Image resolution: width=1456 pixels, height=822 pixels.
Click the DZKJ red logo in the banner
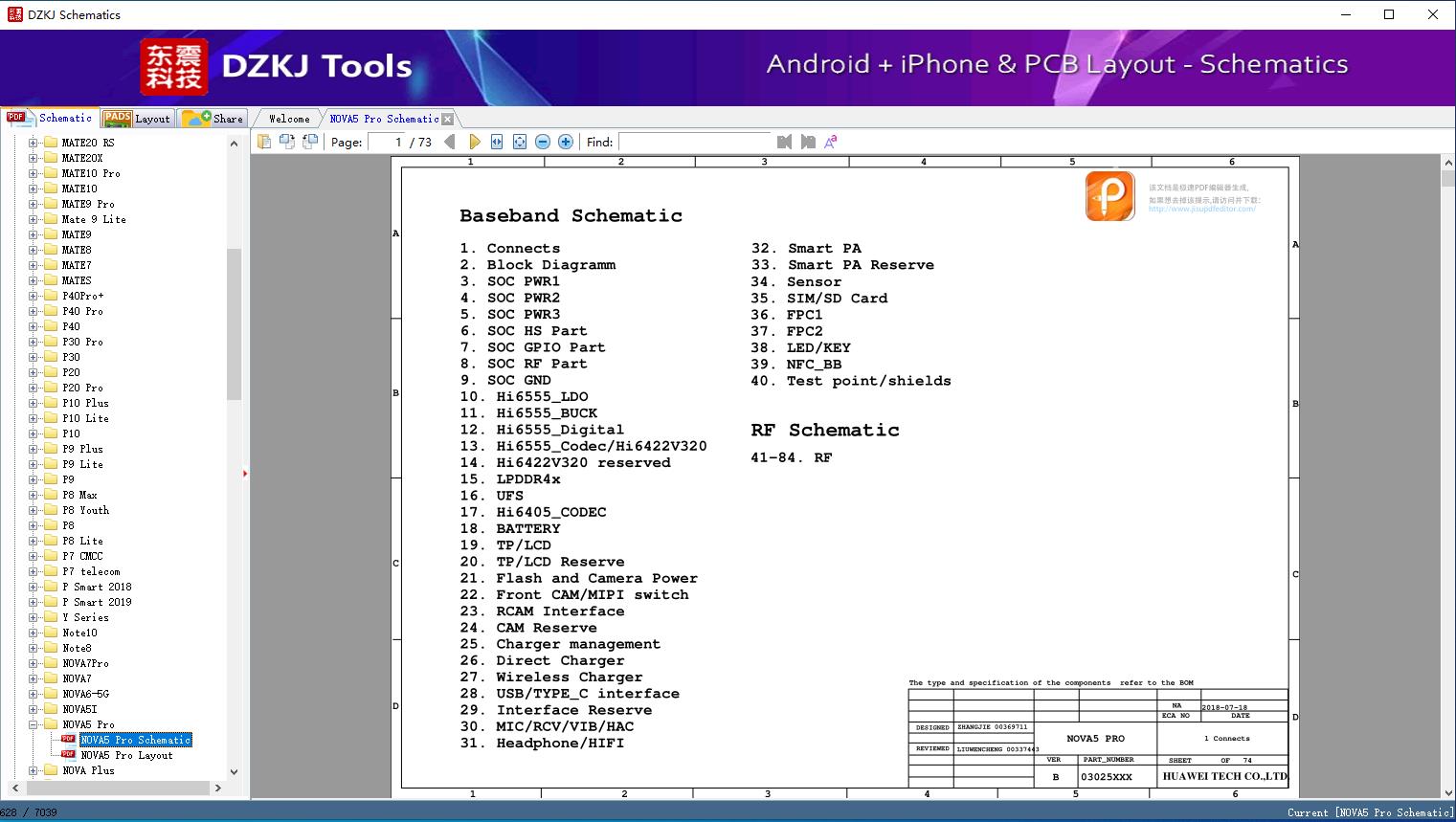[174, 67]
